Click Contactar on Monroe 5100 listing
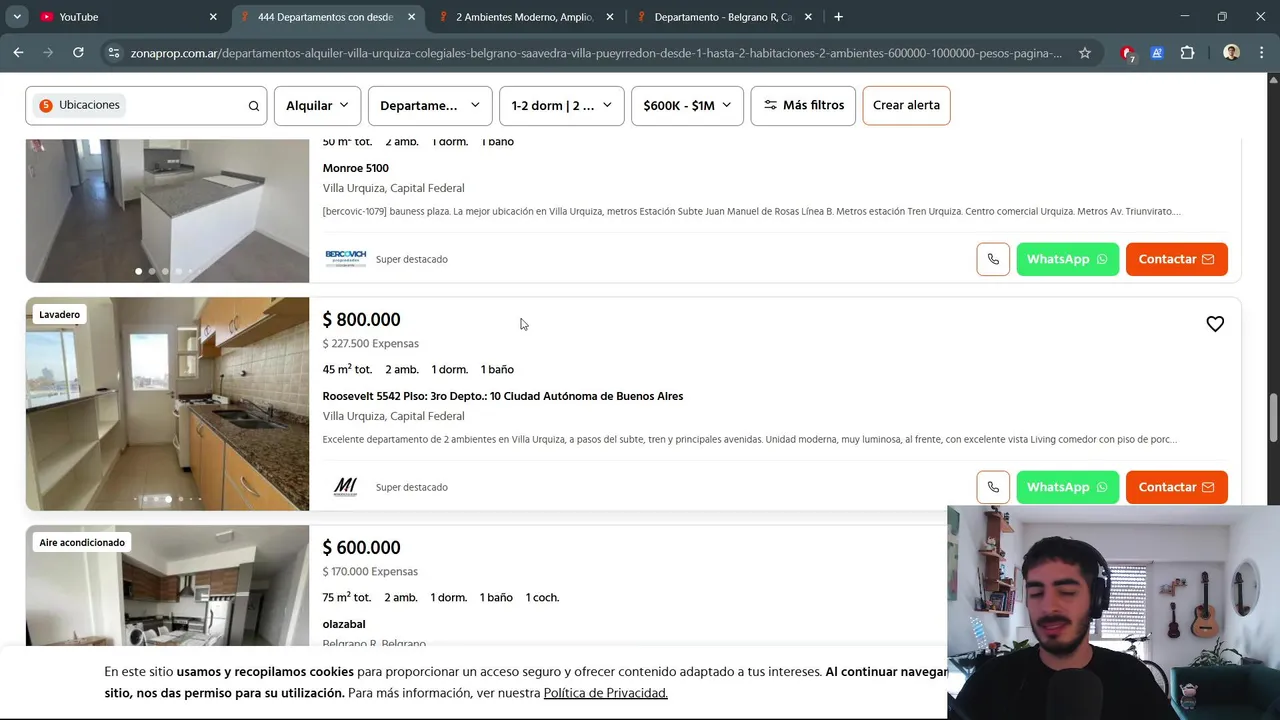 (x=1176, y=259)
